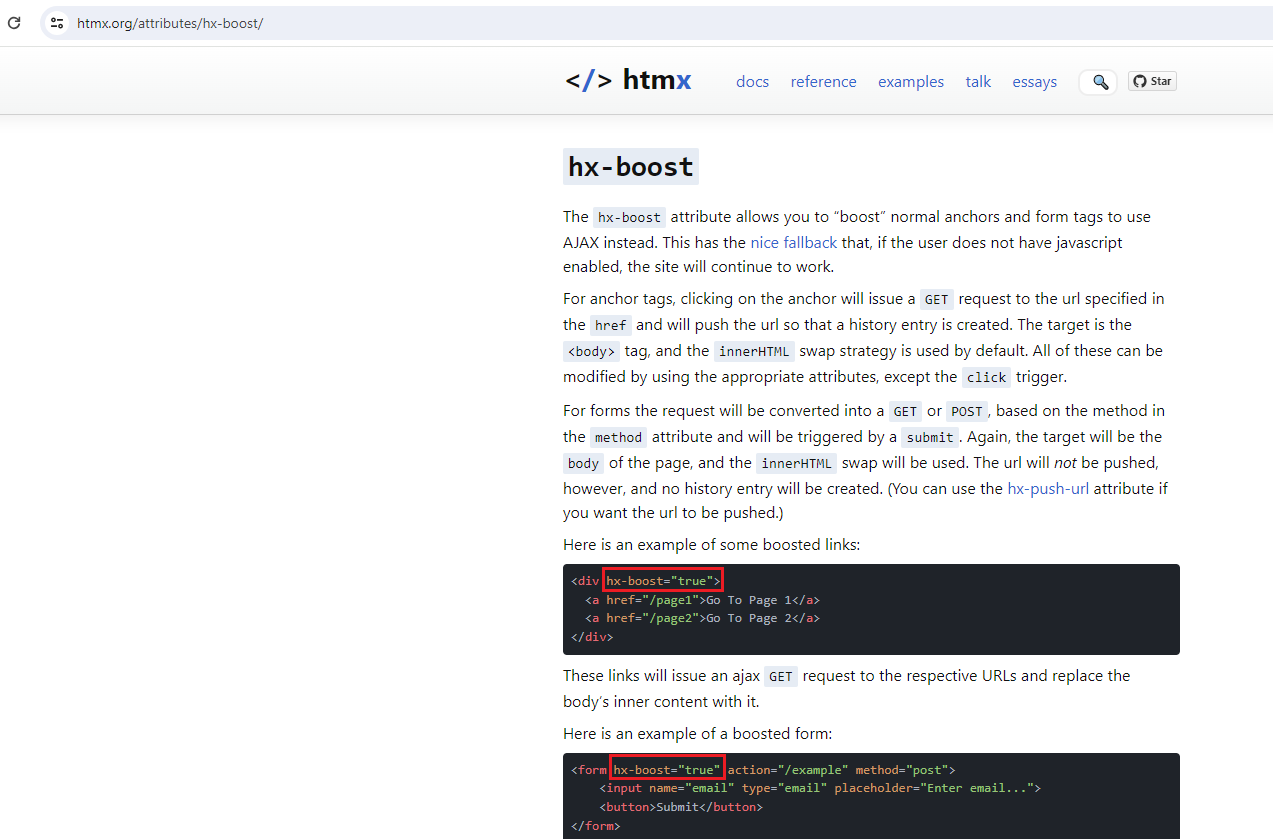Open the htmx site search magnifier

(1100, 82)
